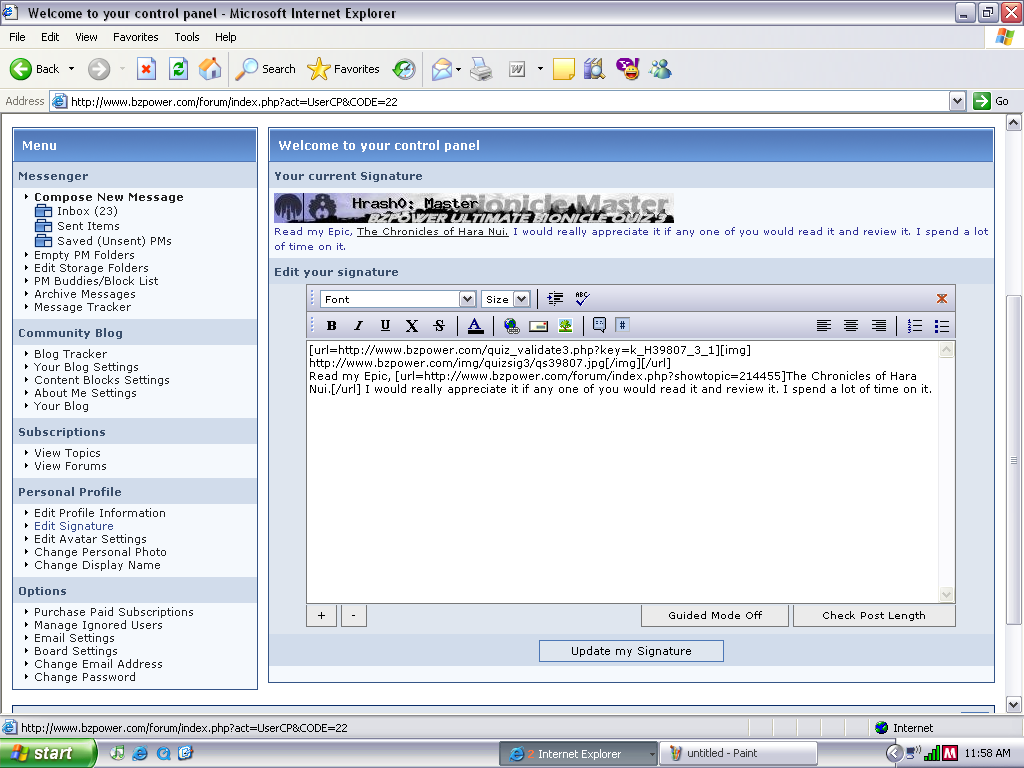Click the Print icon in IE toolbar
Screen dimensions: 1024x768
481,69
